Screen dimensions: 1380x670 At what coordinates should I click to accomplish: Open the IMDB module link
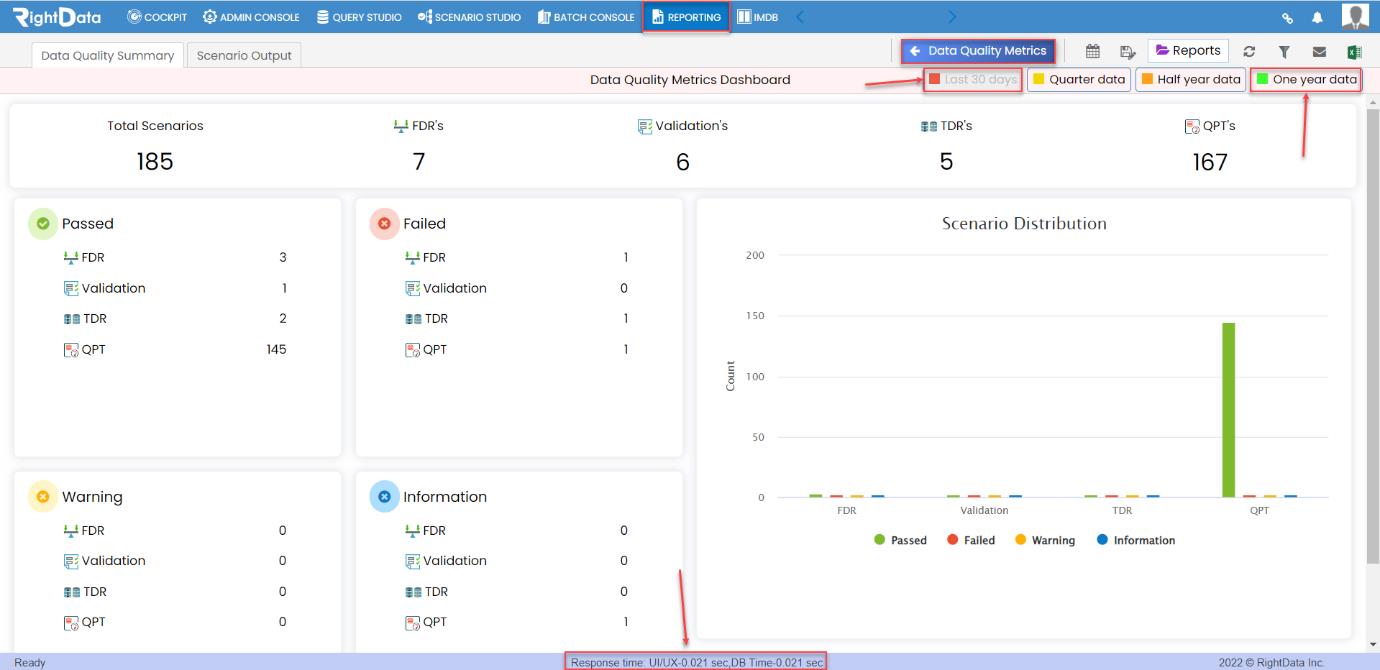(756, 16)
